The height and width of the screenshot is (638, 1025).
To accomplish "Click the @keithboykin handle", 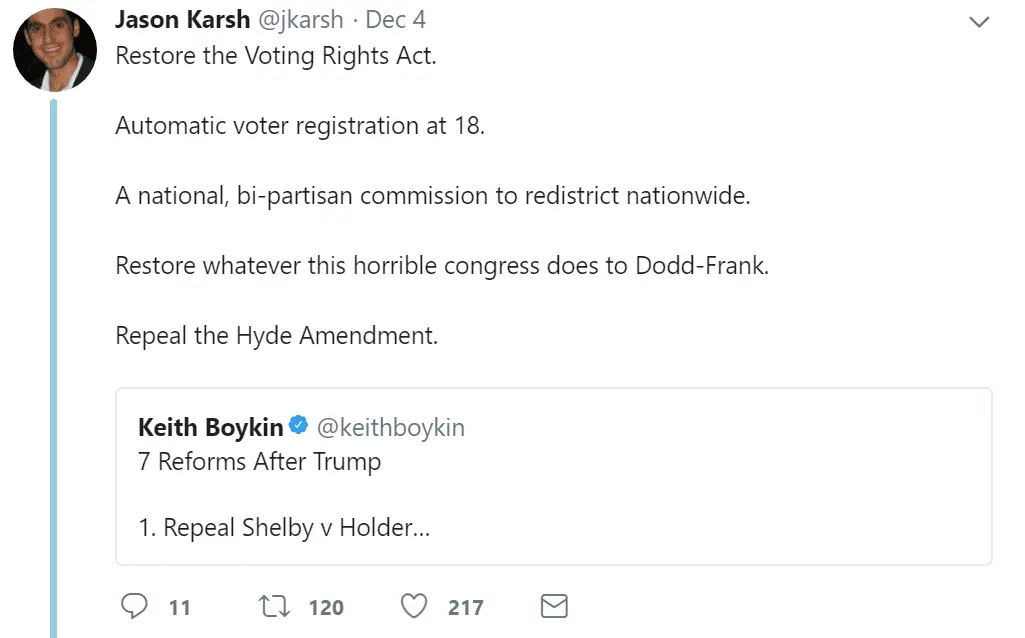I will point(391,428).
